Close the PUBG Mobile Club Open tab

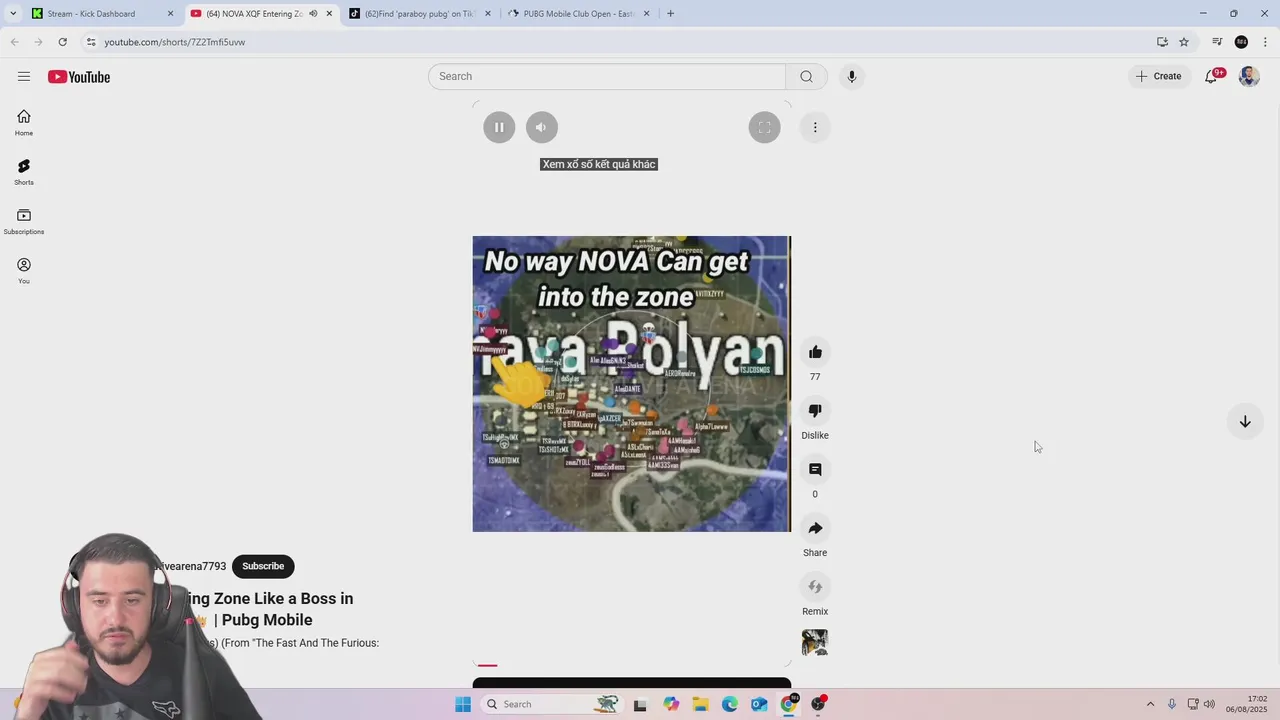[646, 14]
